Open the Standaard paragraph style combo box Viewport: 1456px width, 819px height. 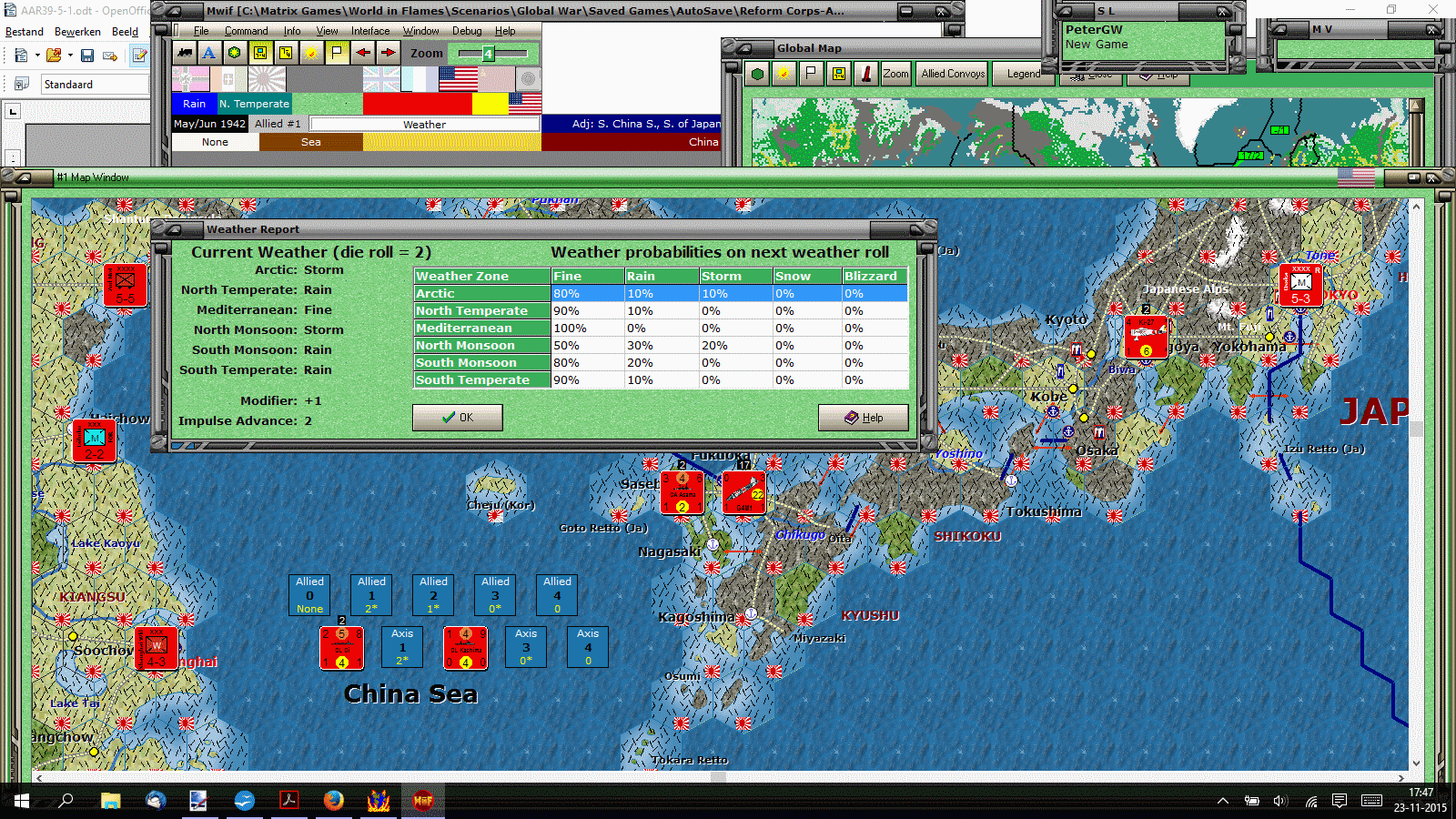[x=94, y=84]
